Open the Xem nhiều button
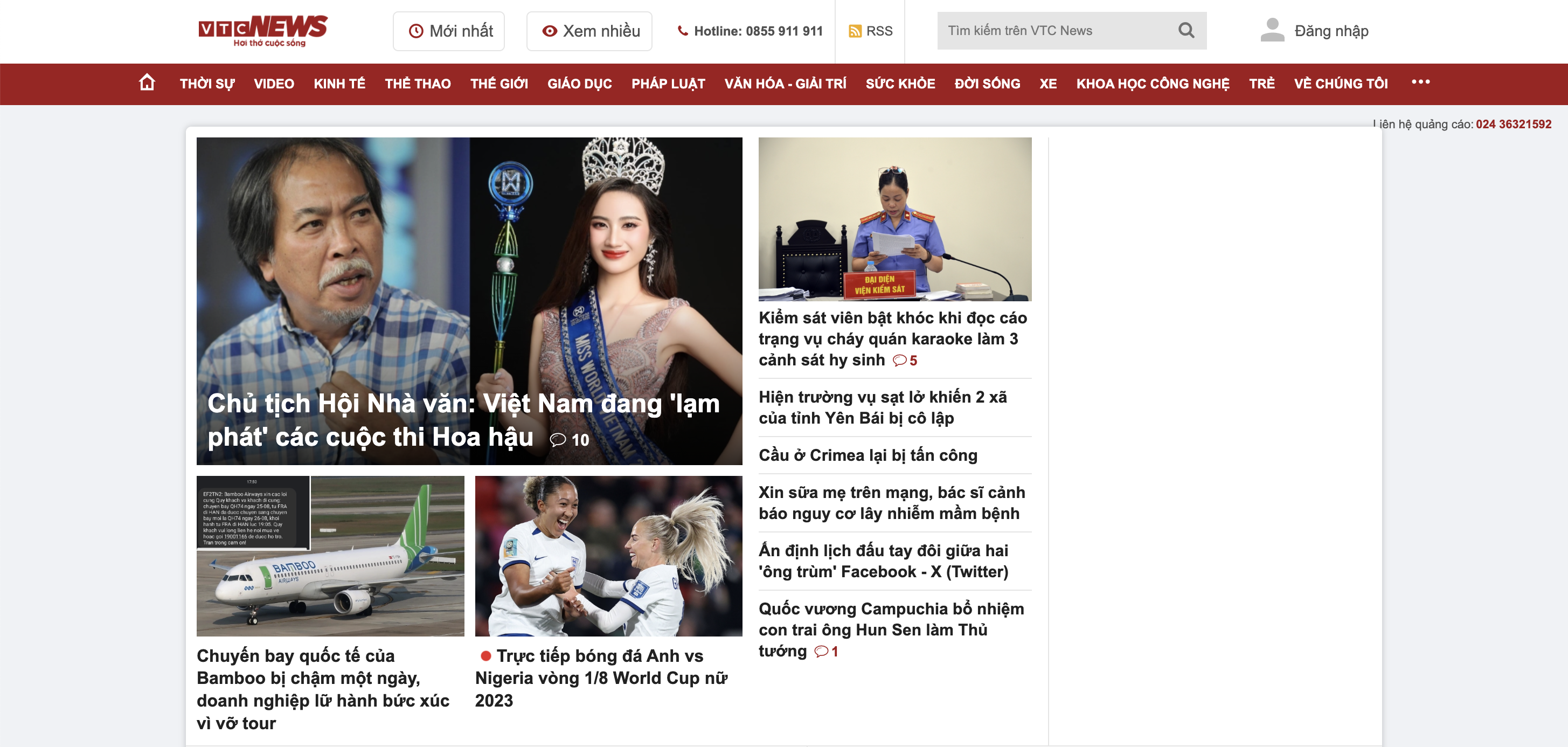The height and width of the screenshot is (747, 1568). tap(589, 31)
